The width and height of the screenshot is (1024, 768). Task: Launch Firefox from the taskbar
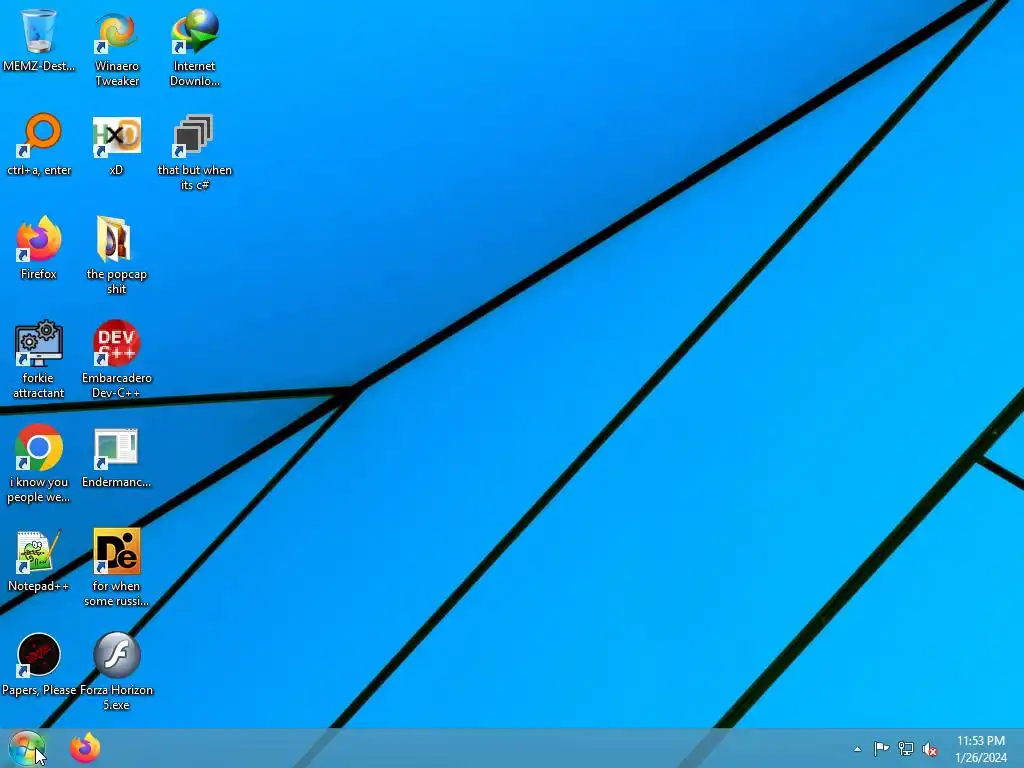86,748
